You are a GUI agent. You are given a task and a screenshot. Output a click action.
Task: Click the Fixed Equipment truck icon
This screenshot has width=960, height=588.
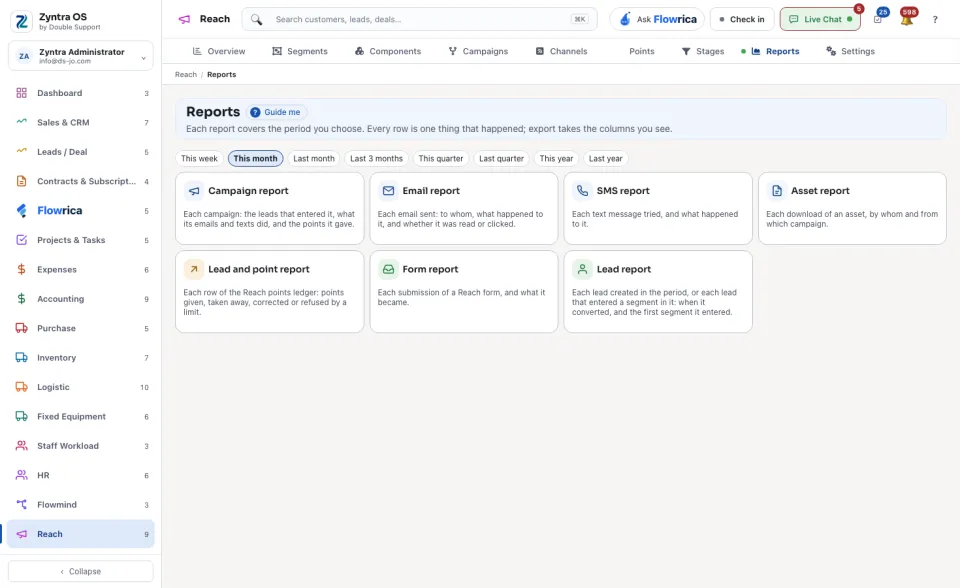pyautogui.click(x=21, y=416)
